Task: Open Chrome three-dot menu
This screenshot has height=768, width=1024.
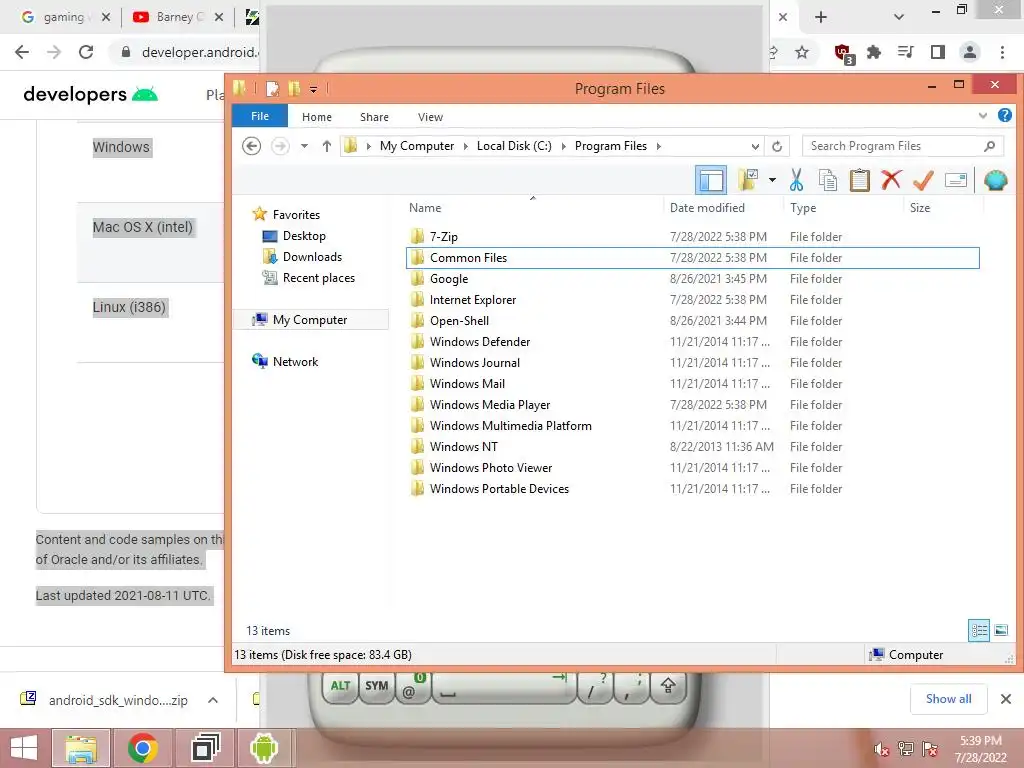Action: coord(1002,52)
